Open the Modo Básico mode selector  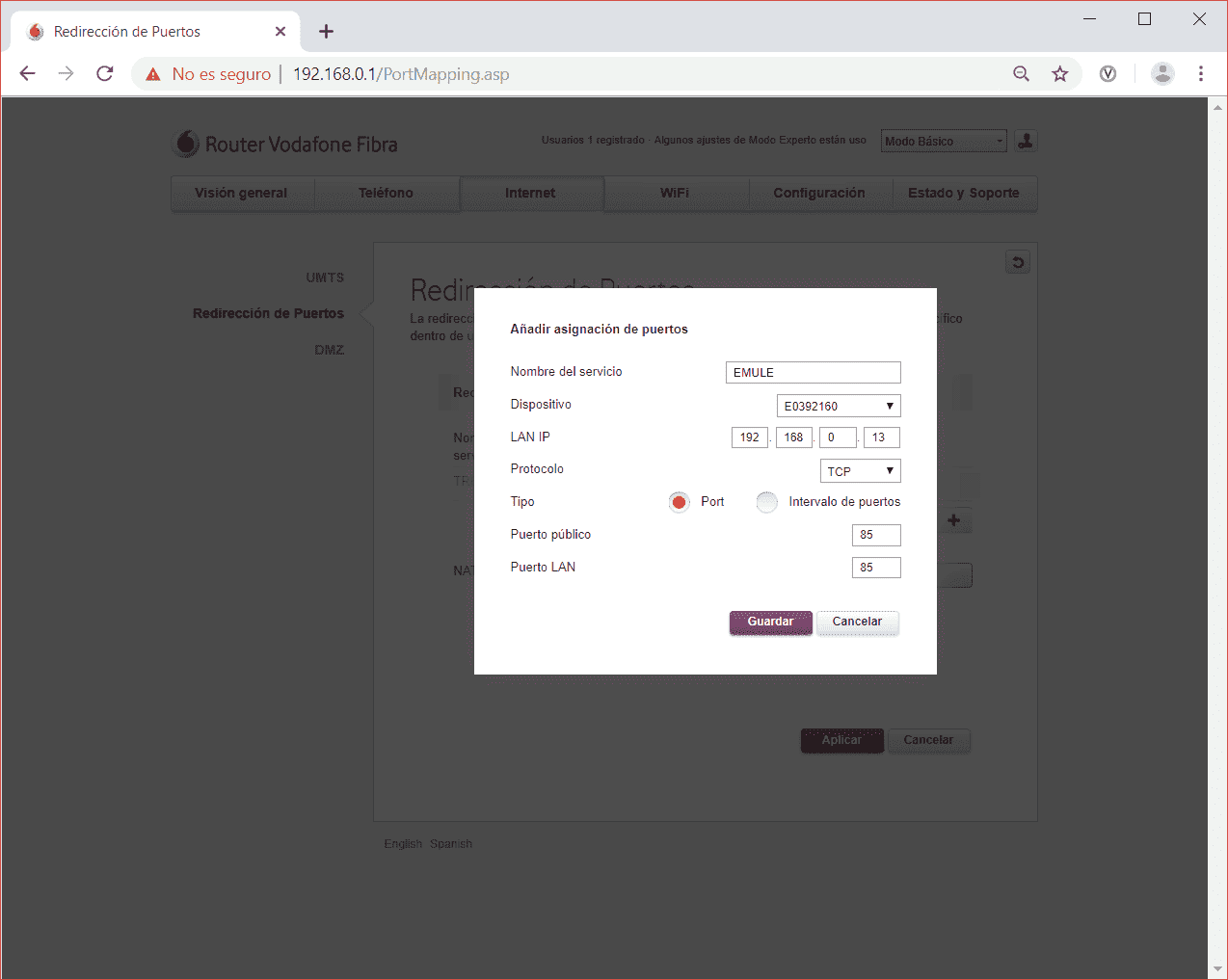click(x=943, y=142)
